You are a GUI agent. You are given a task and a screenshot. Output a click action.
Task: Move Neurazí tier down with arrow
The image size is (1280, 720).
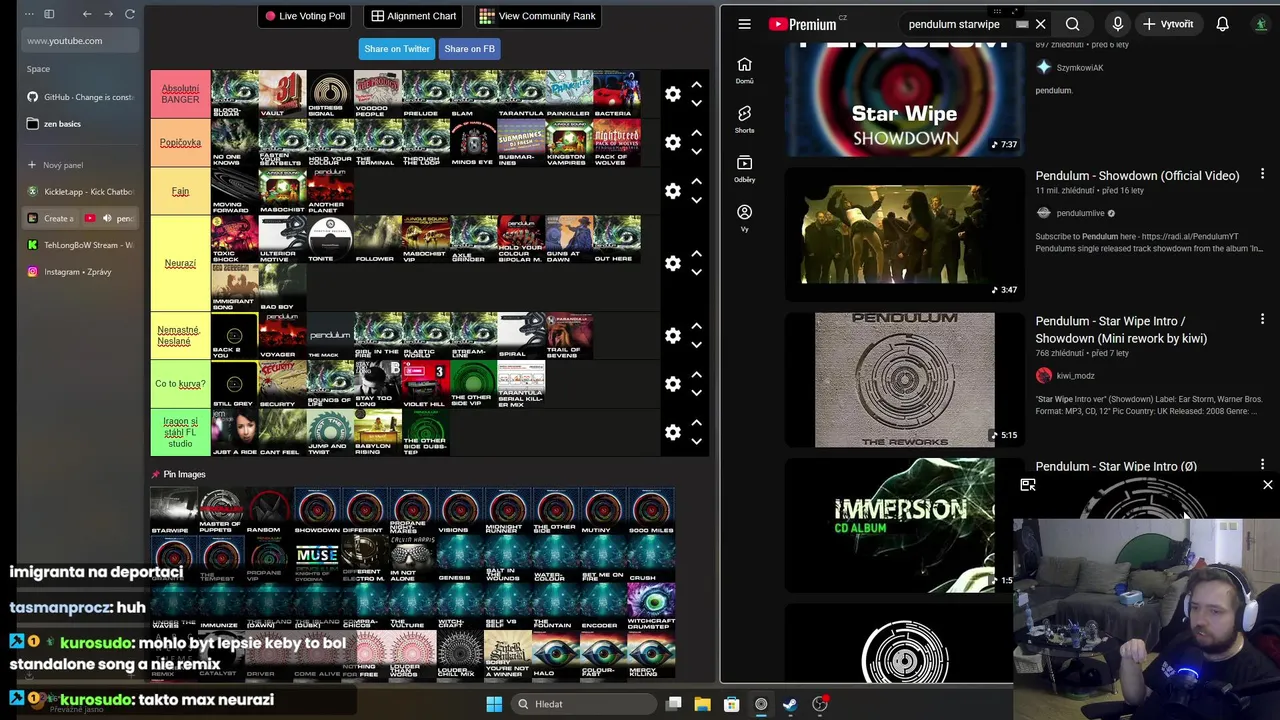[x=696, y=272]
